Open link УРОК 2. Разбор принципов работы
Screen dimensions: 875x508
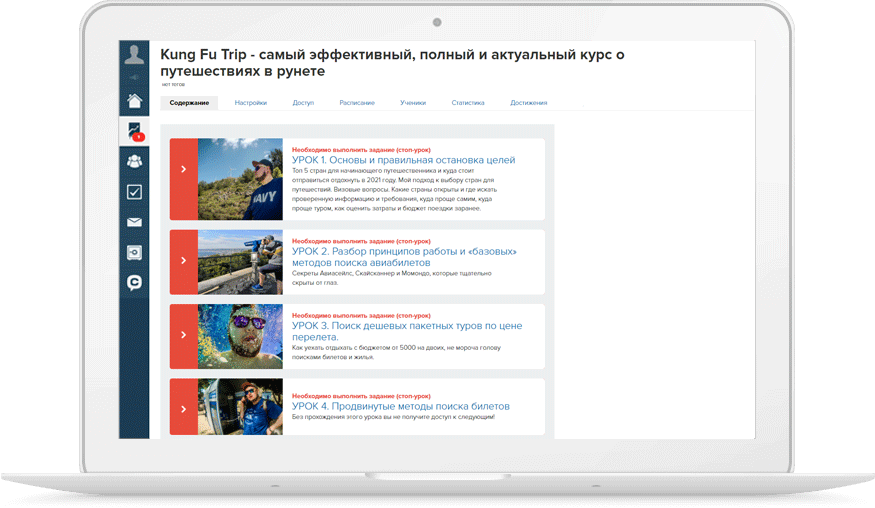(x=404, y=257)
